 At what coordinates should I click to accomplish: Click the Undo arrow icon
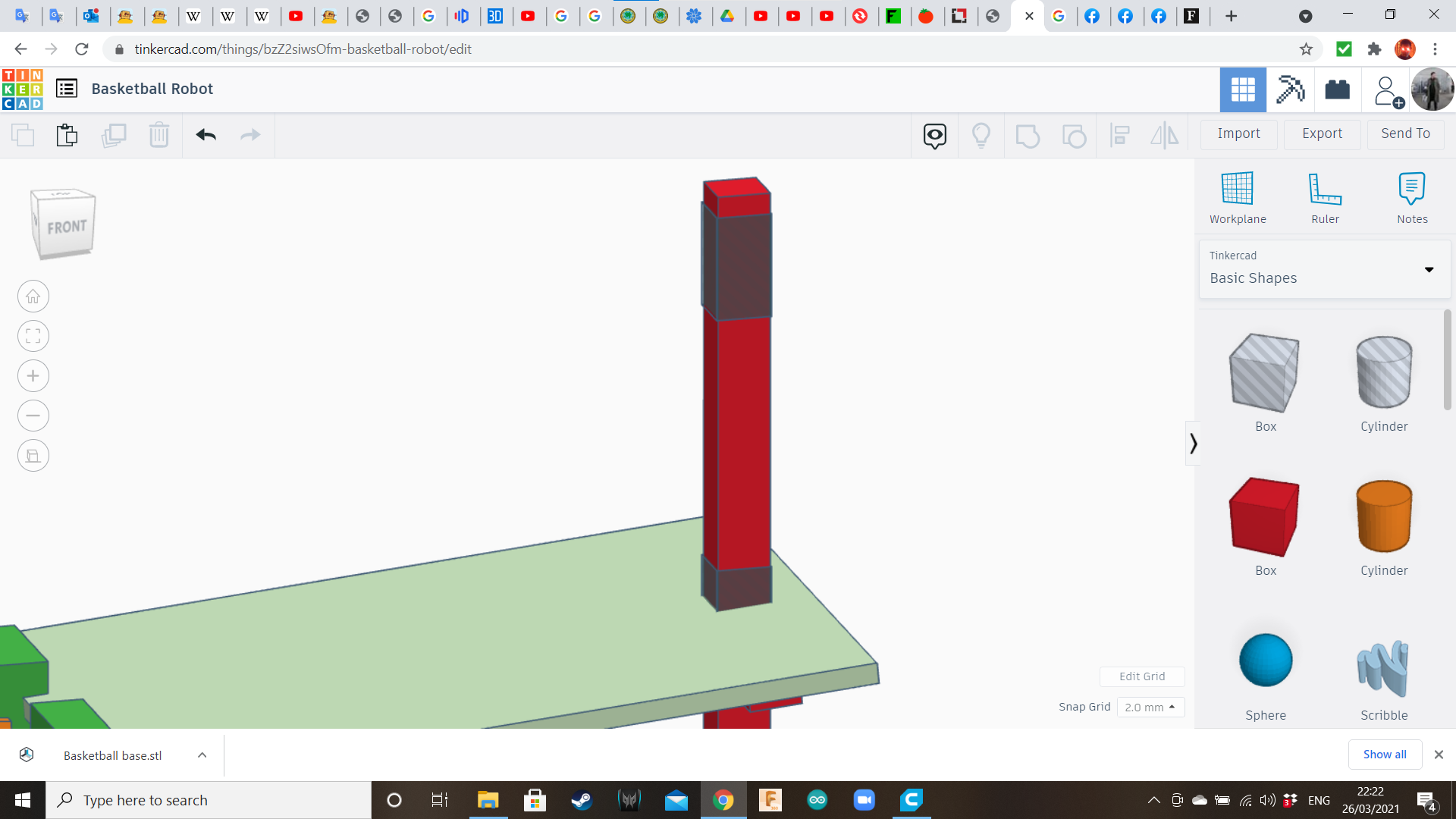pyautogui.click(x=206, y=135)
